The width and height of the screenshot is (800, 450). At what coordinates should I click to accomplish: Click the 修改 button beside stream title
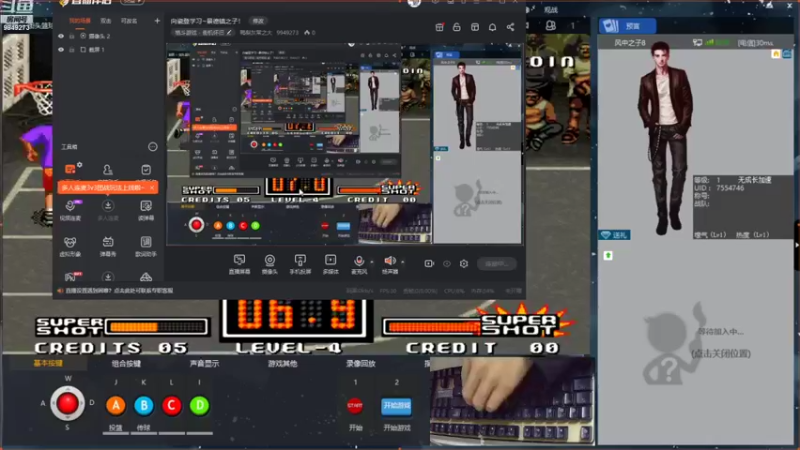(x=258, y=21)
